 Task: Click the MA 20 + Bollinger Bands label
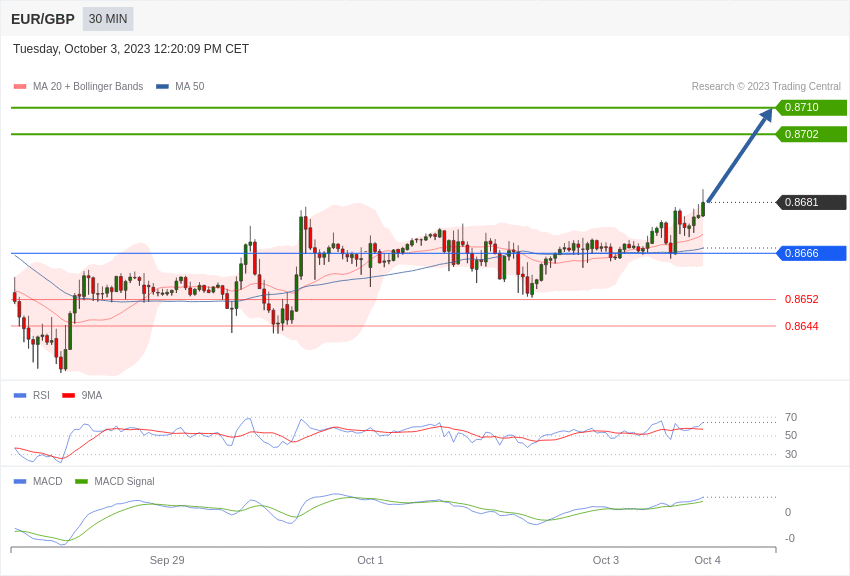88,86
